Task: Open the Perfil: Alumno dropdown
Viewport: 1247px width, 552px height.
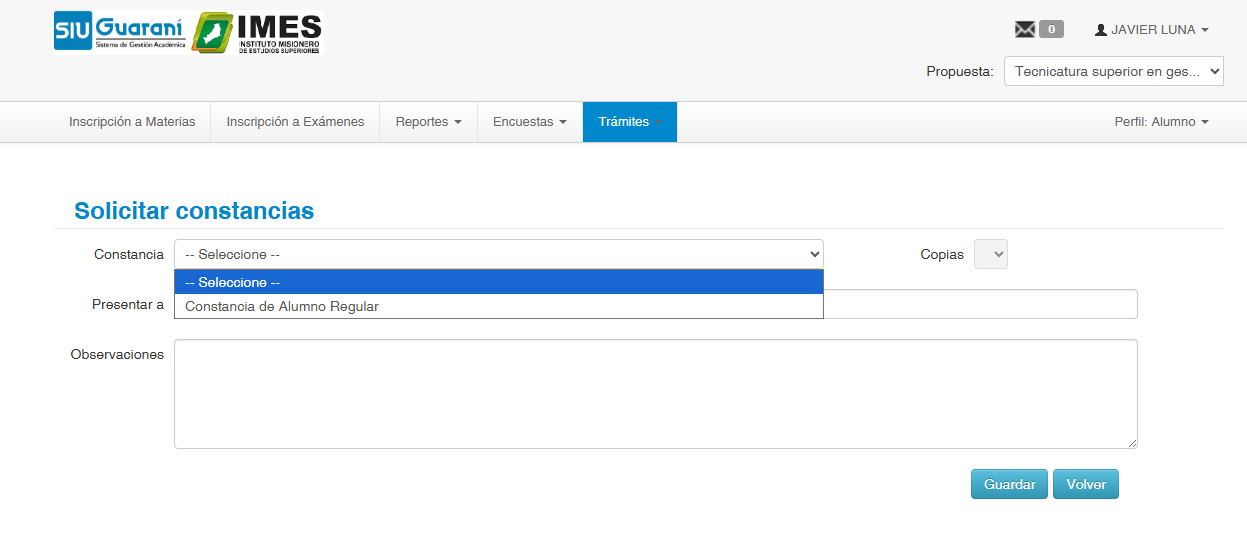Action: click(1161, 122)
